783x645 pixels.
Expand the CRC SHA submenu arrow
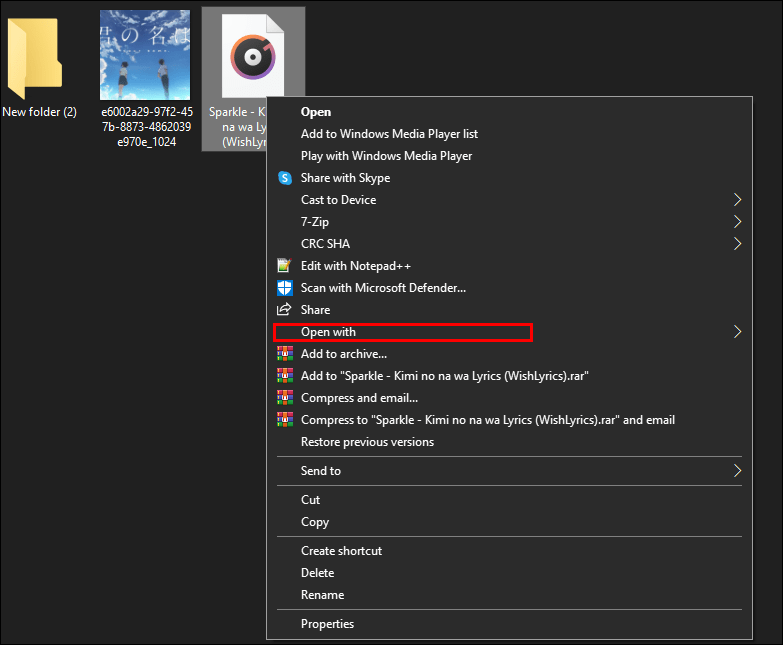pyautogui.click(x=737, y=244)
